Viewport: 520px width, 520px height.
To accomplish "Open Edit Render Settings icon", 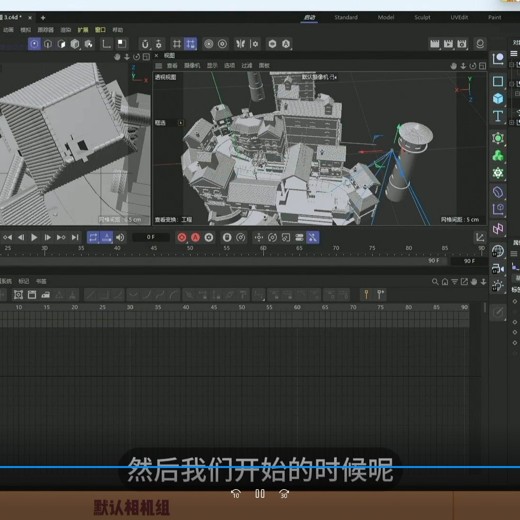I will 462,44.
